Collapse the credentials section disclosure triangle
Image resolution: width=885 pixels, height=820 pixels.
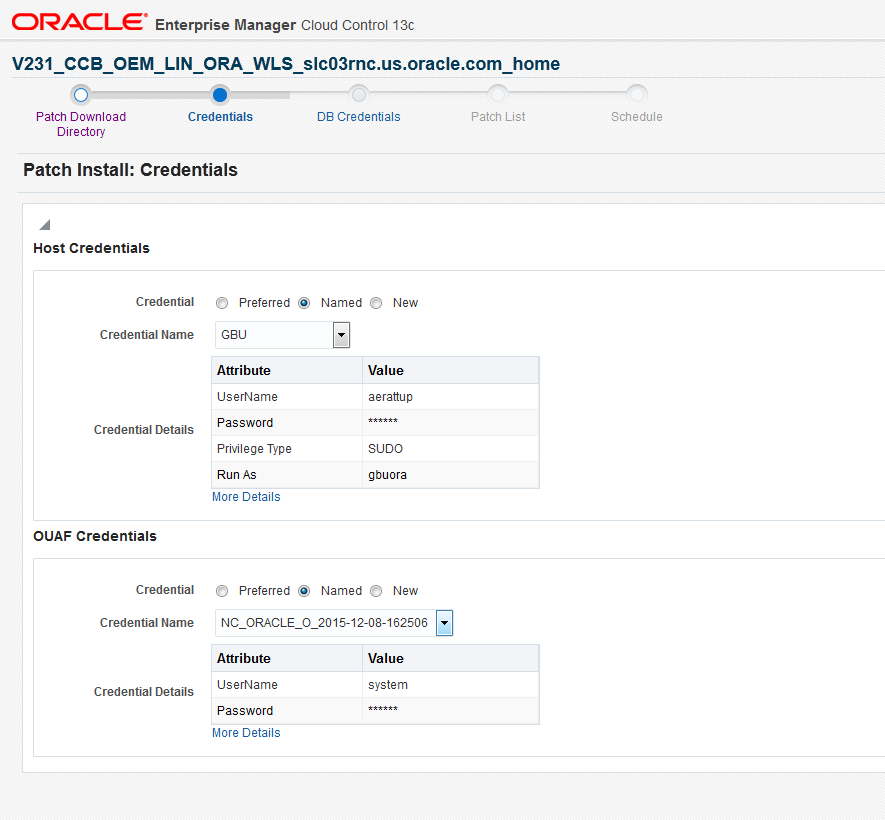click(45, 225)
